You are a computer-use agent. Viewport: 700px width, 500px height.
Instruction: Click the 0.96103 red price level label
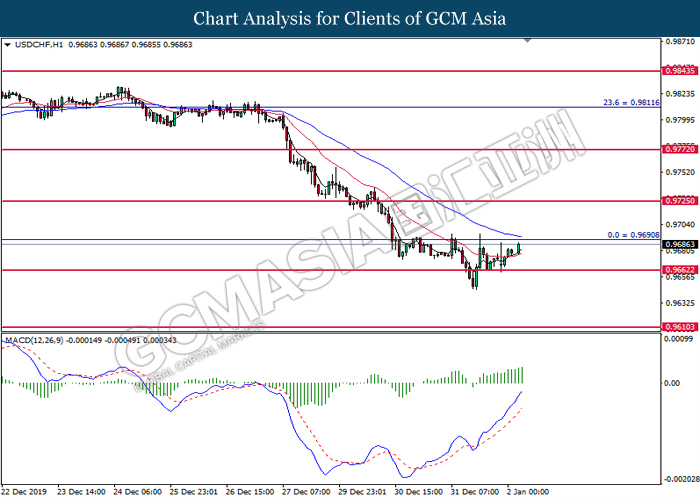680,327
